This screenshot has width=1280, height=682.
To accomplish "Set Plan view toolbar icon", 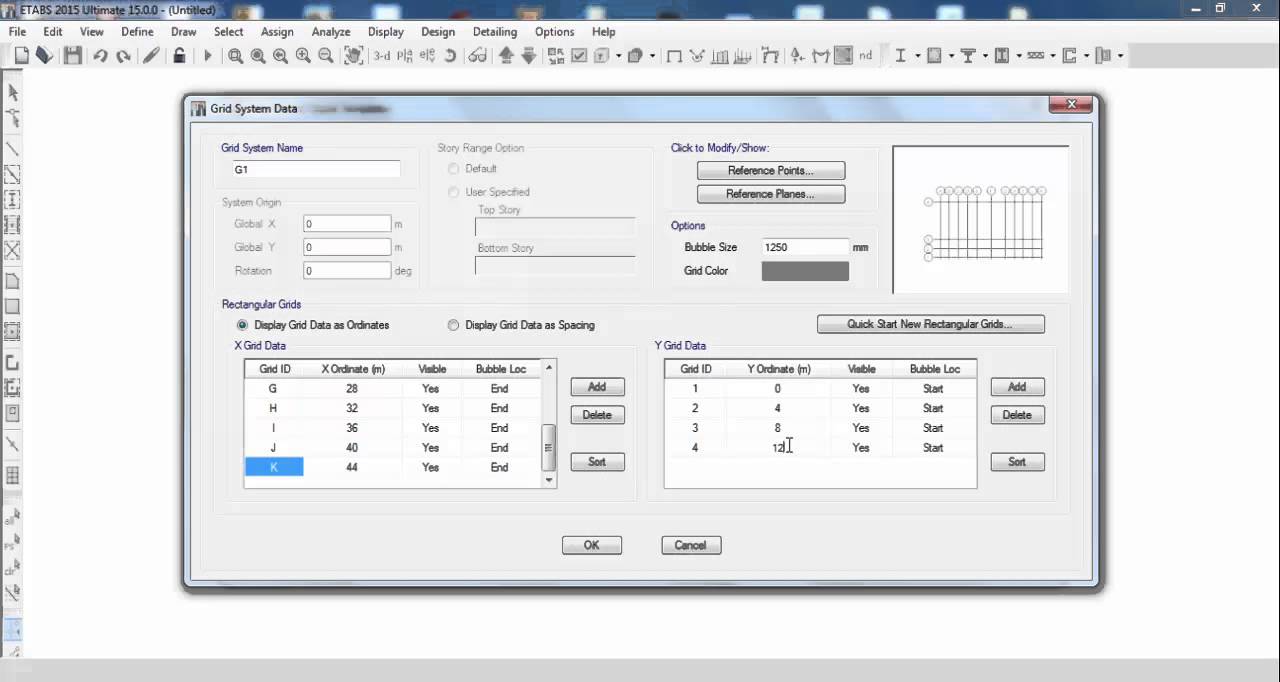I will (405, 56).
